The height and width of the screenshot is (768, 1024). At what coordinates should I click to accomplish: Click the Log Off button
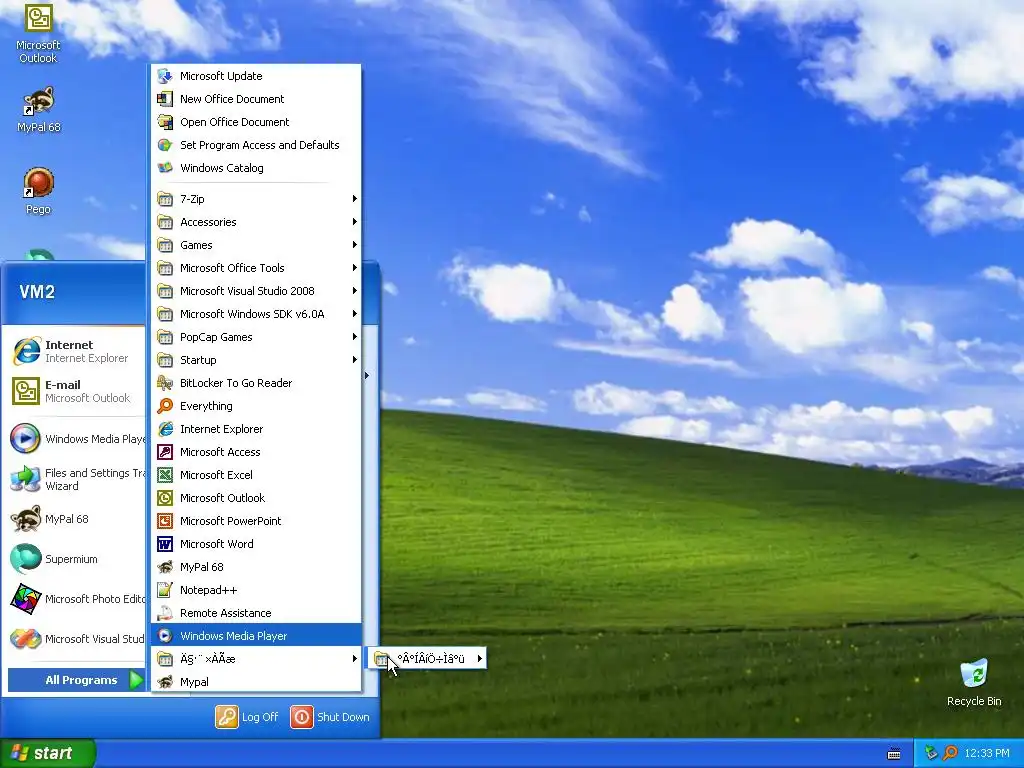tap(247, 716)
